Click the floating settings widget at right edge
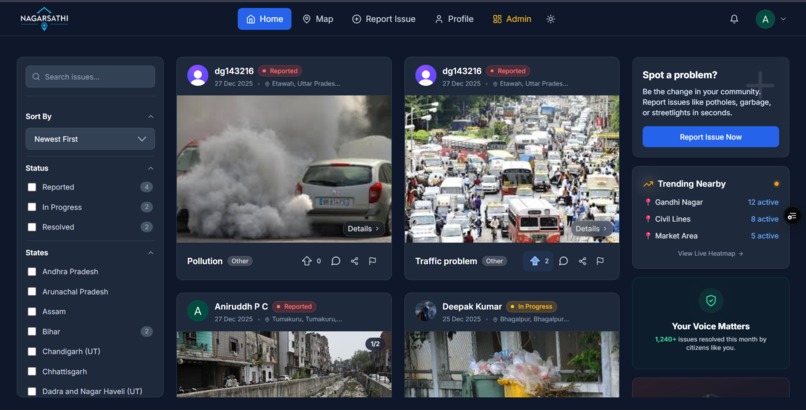This screenshot has height=410, width=806. 792,216
